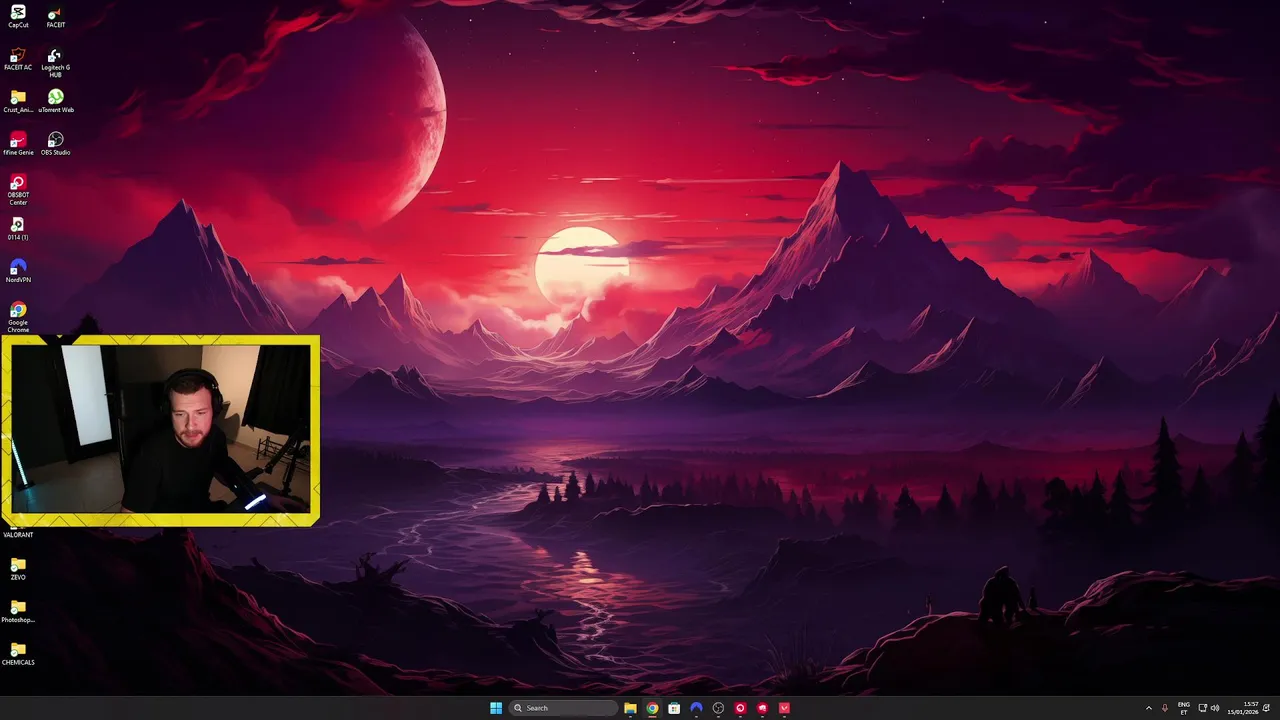This screenshot has height=720, width=1280.
Task: Switch to OBS Studio in taskbar
Action: tap(718, 708)
